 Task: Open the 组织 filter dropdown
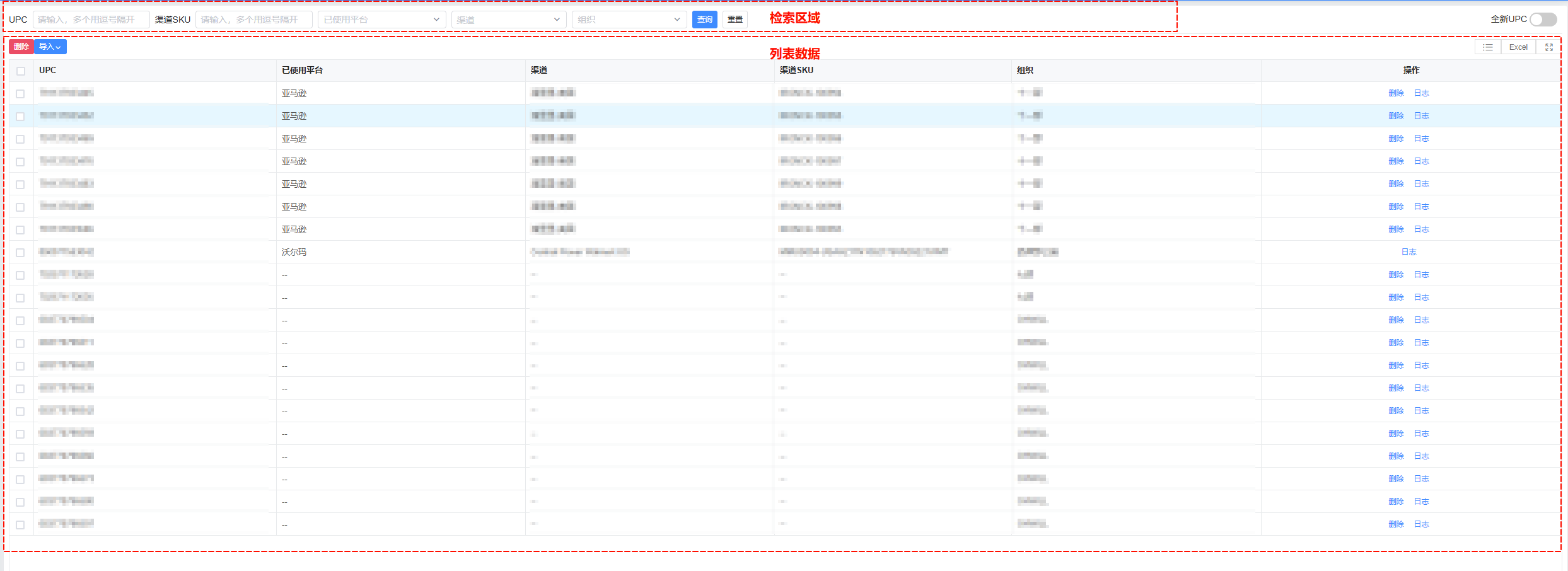click(x=629, y=20)
